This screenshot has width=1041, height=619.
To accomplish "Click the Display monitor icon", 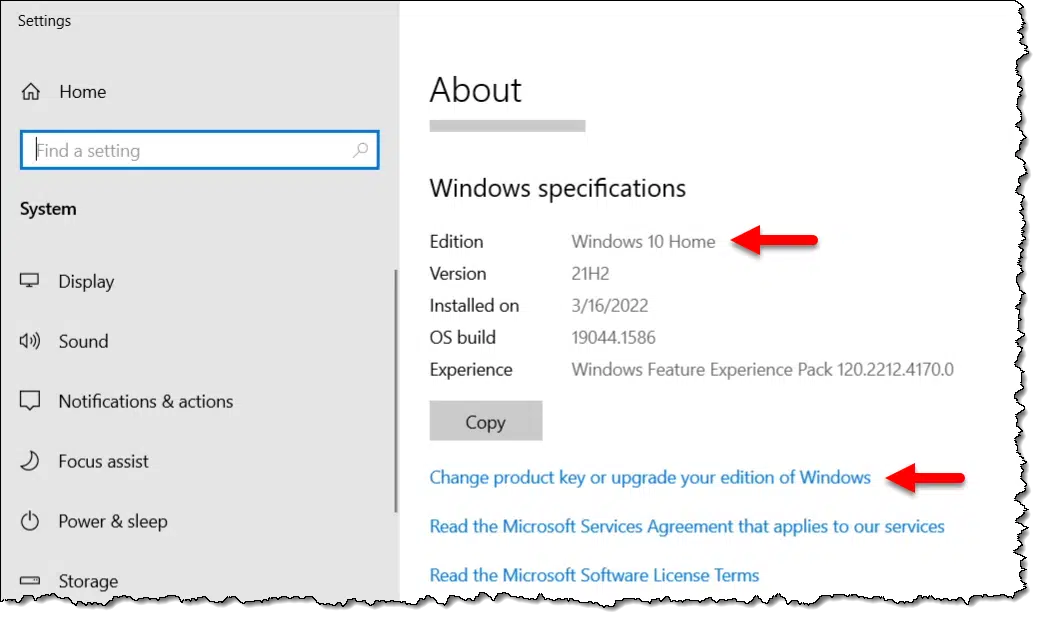I will pos(29,281).
